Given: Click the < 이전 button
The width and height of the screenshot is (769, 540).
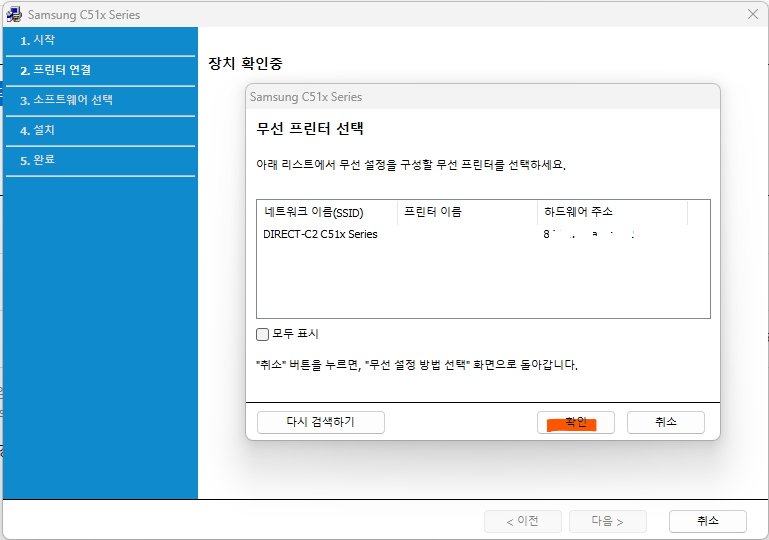Looking at the screenshot, I should point(523,521).
